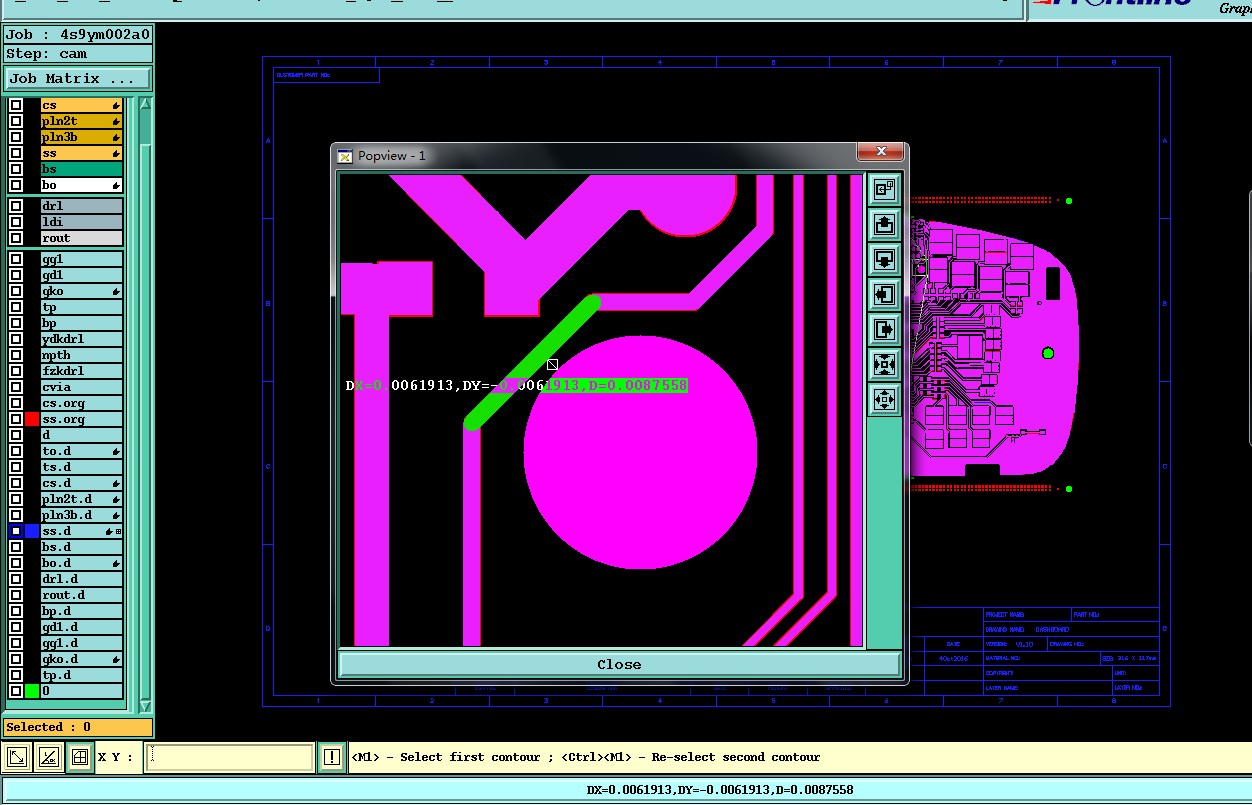Click the angle measurement mode icon
The width and height of the screenshot is (1252, 805).
(48, 757)
